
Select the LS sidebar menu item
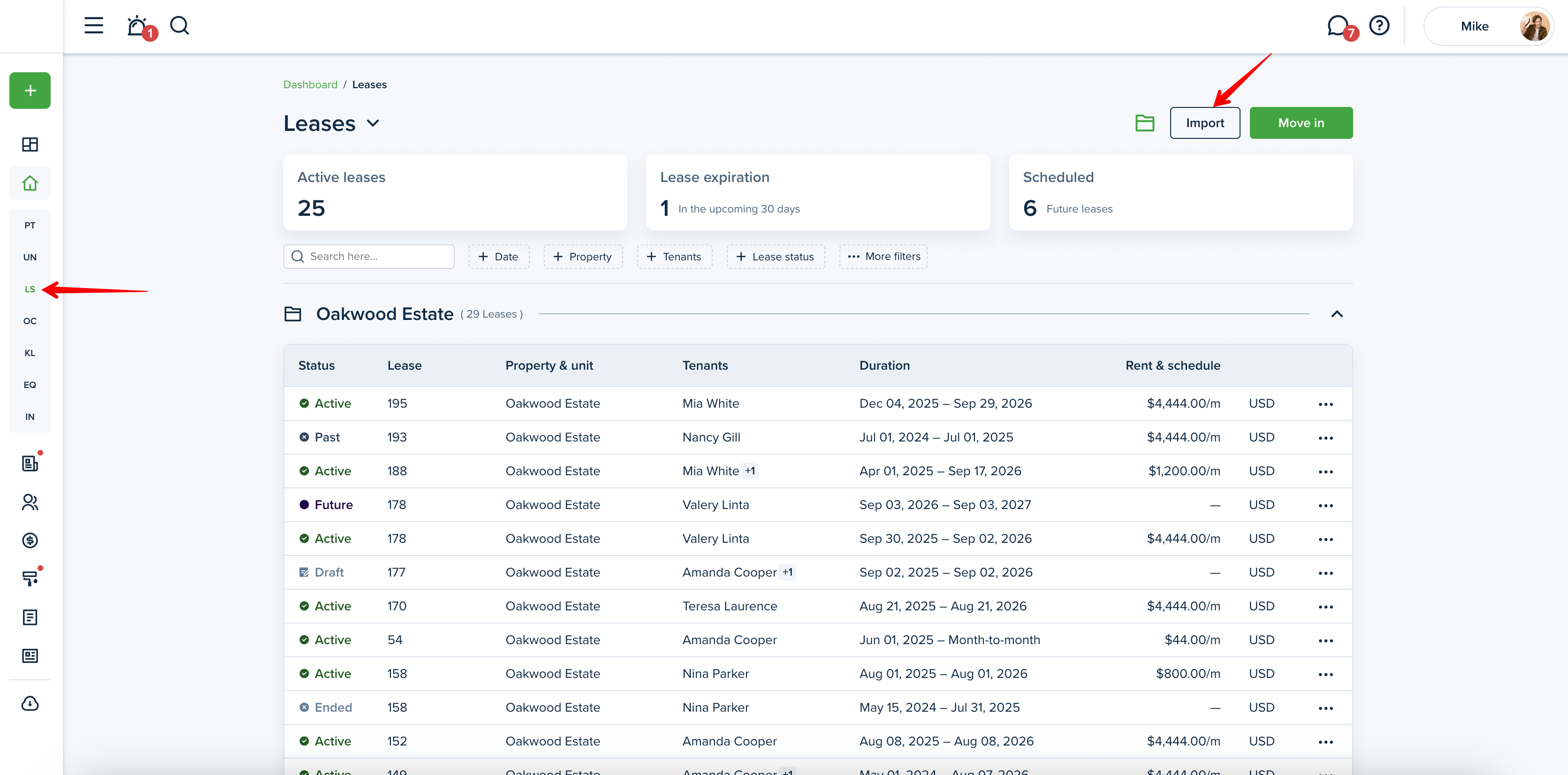pyautogui.click(x=30, y=289)
